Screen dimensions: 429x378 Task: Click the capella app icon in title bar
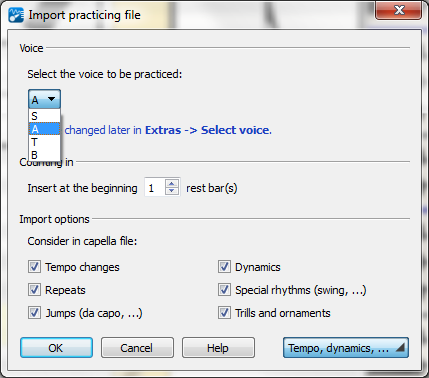click(x=16, y=15)
